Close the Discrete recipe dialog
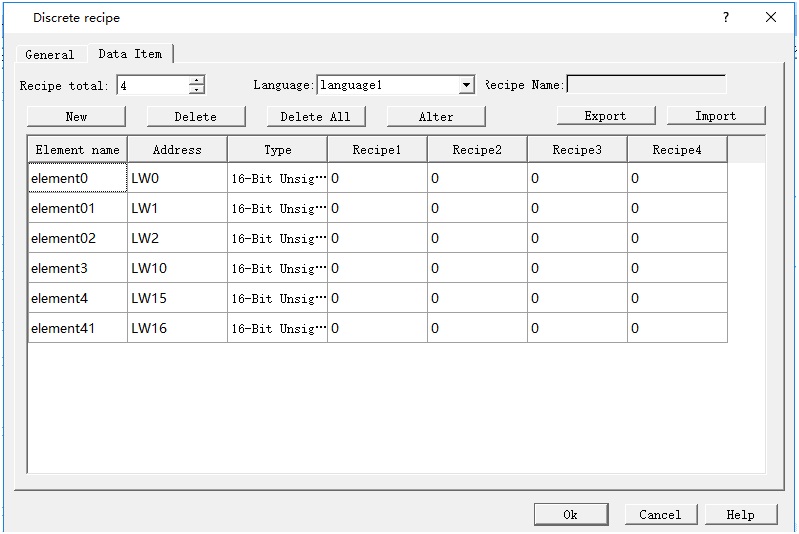The image size is (799, 534). (771, 17)
